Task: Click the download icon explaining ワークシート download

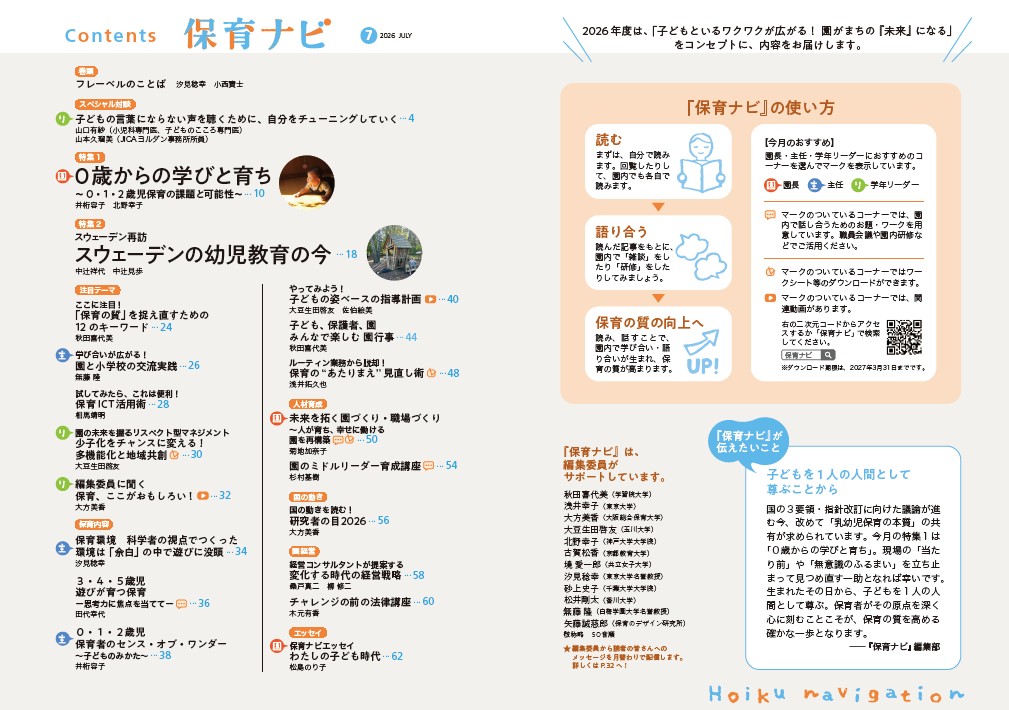Action: [770, 272]
